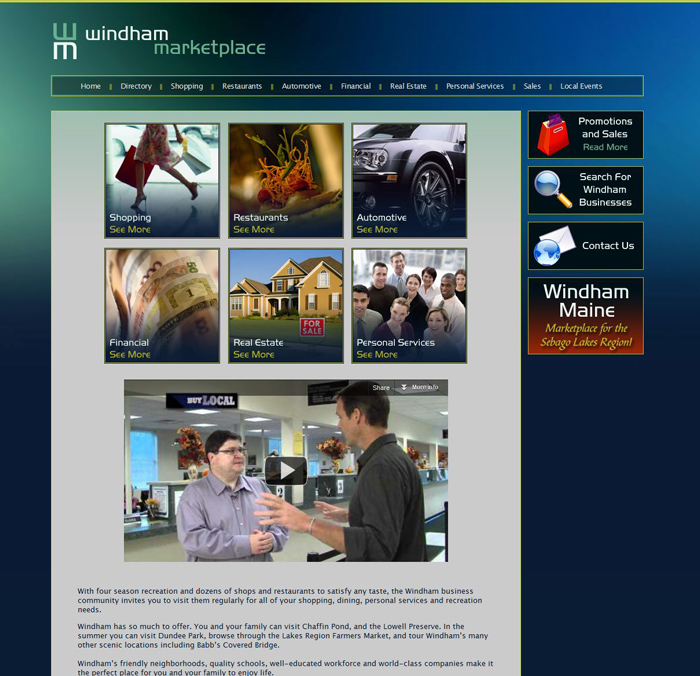Open the Shopping category tile
The width and height of the screenshot is (700, 676).
[162, 180]
